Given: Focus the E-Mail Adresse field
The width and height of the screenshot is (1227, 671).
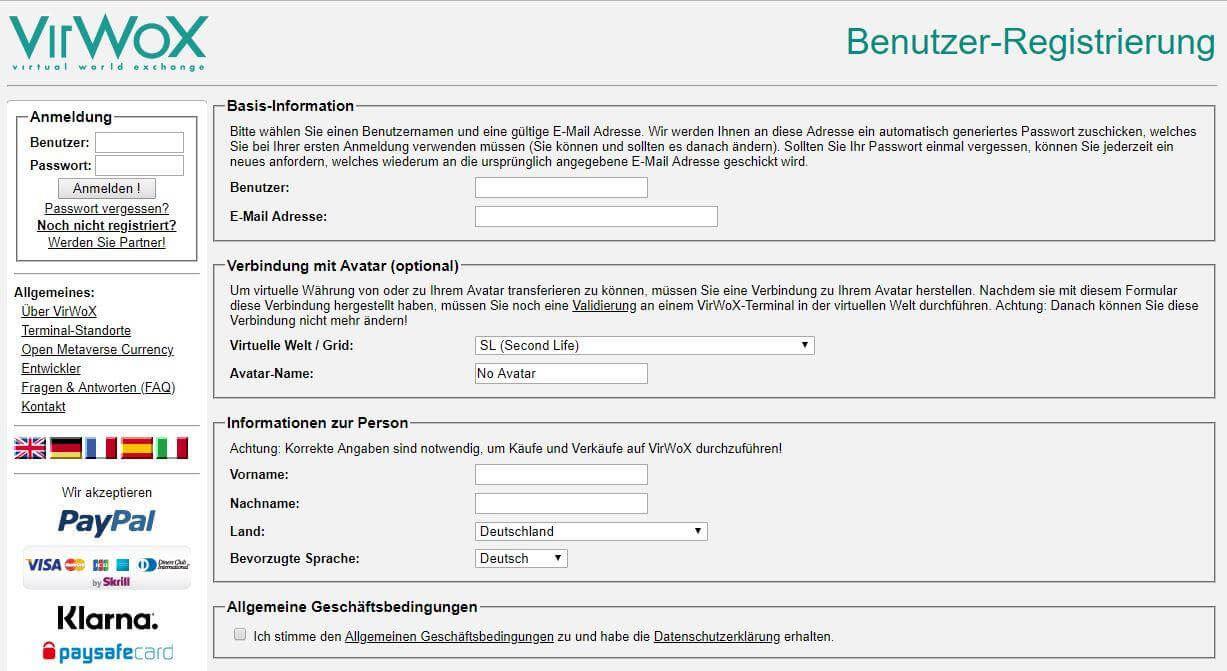Looking at the screenshot, I should [596, 216].
